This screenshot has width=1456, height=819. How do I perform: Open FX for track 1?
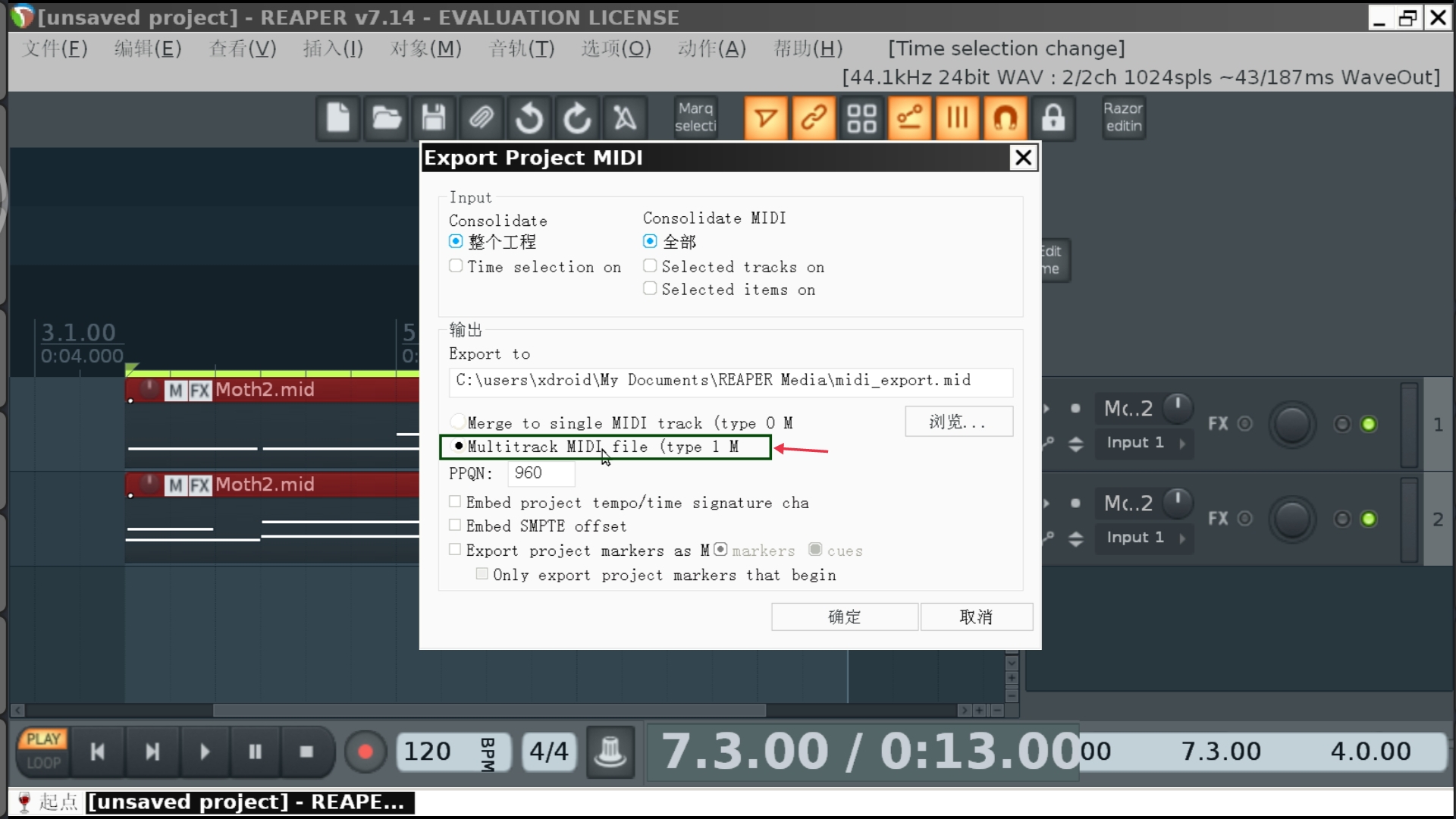tap(1218, 424)
